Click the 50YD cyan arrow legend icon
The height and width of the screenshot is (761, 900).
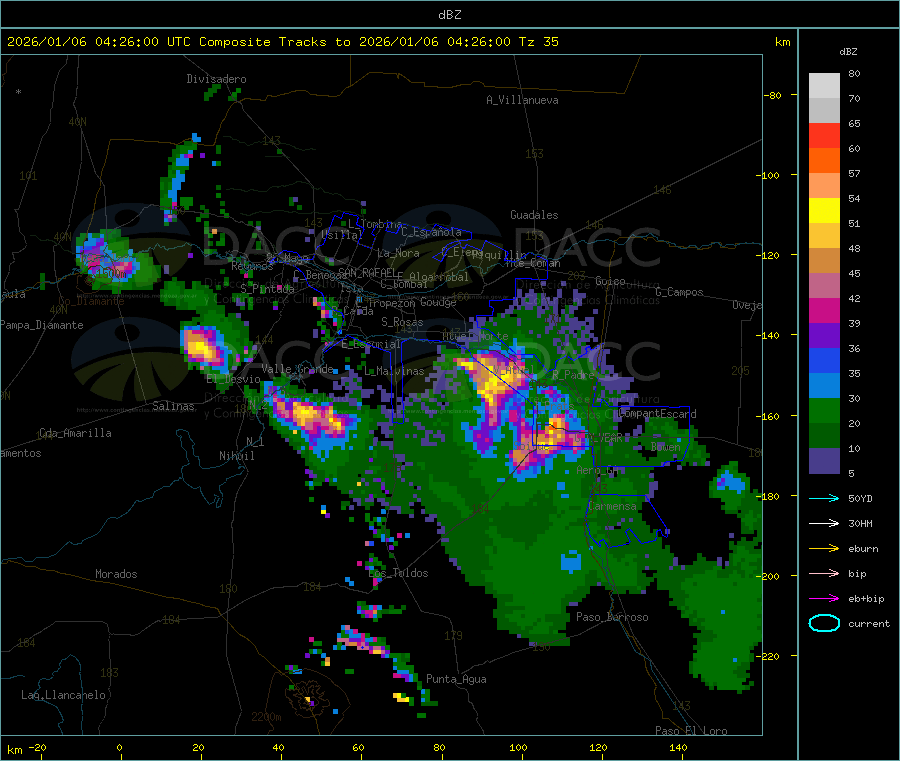(x=824, y=498)
